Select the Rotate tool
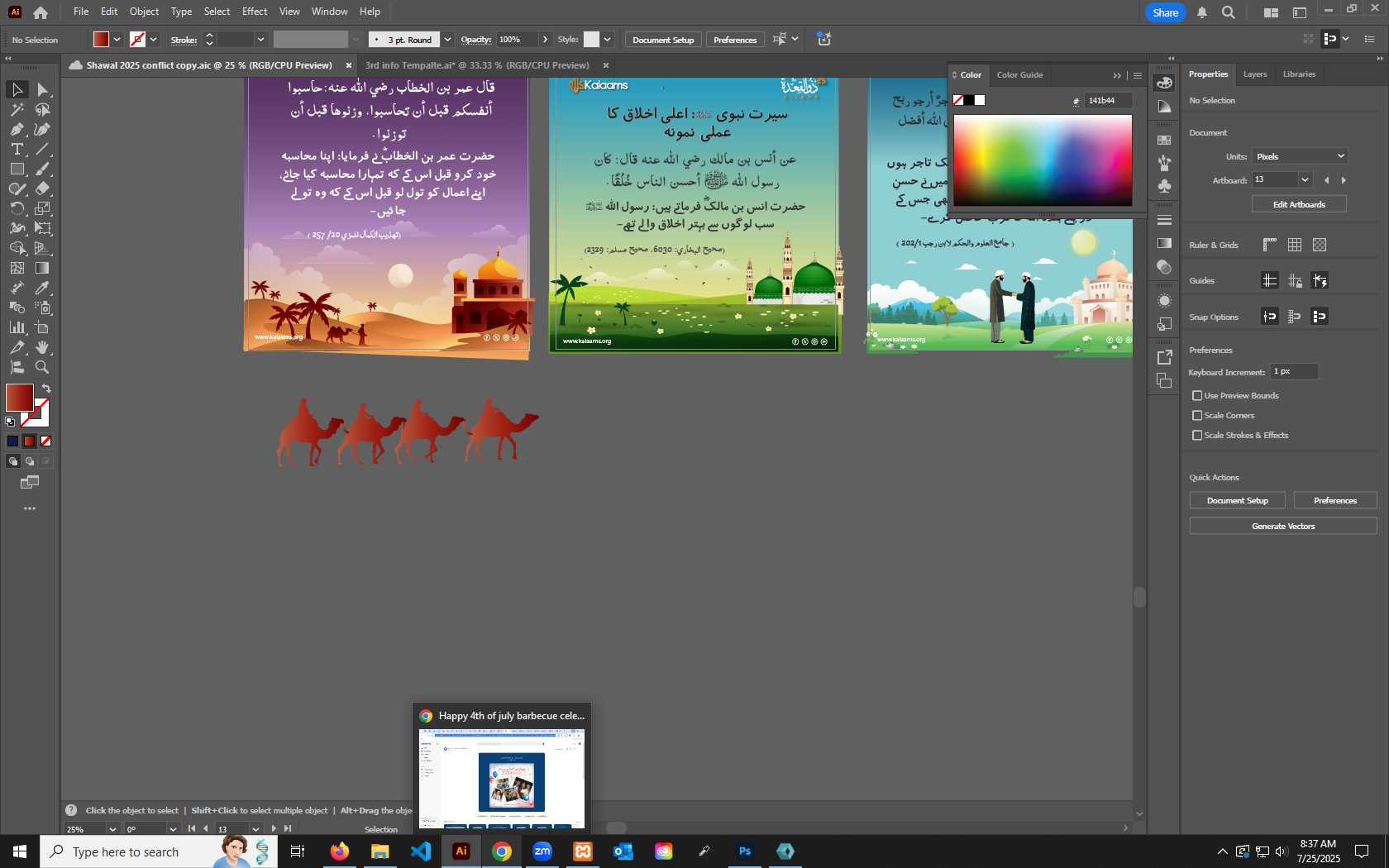1389x868 pixels. (x=17, y=208)
